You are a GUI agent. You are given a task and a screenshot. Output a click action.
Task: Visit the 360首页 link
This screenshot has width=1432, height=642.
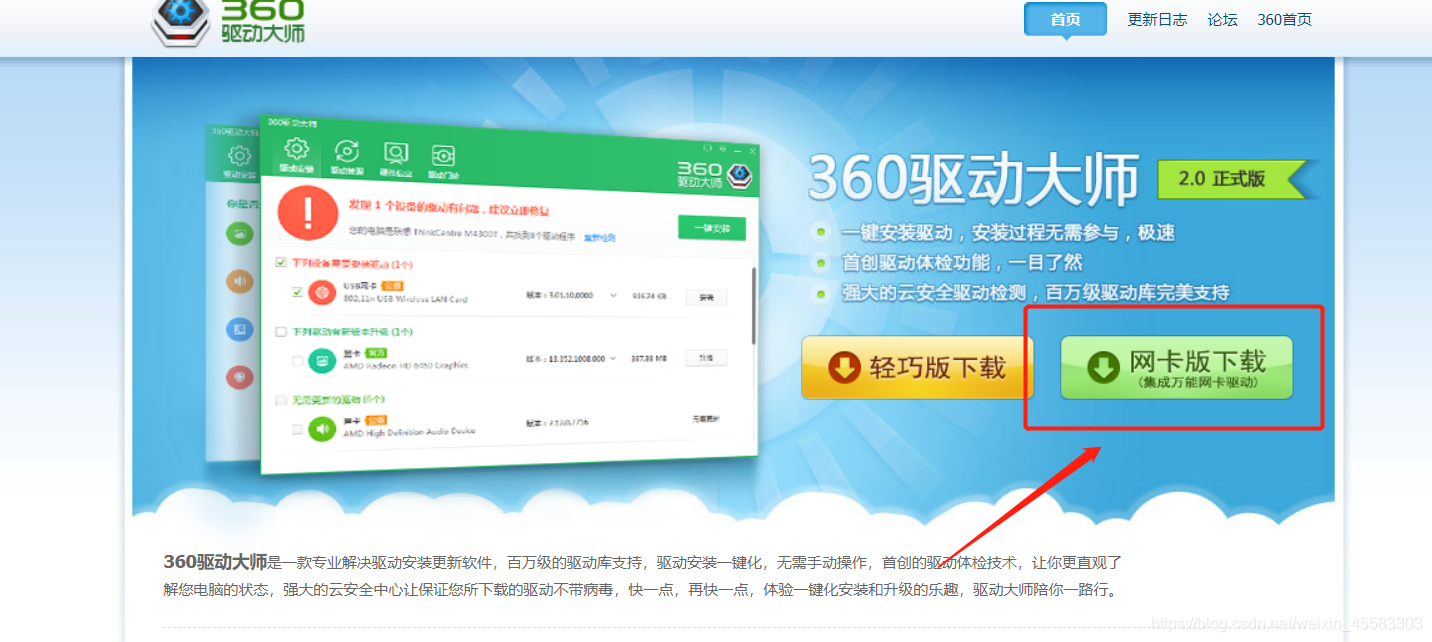coord(1284,19)
